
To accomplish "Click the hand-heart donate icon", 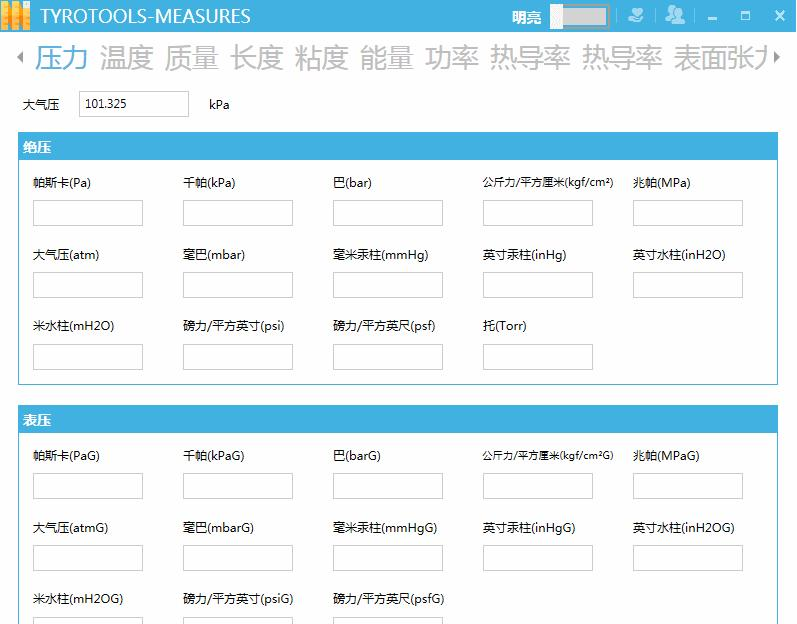I will click(x=635, y=16).
